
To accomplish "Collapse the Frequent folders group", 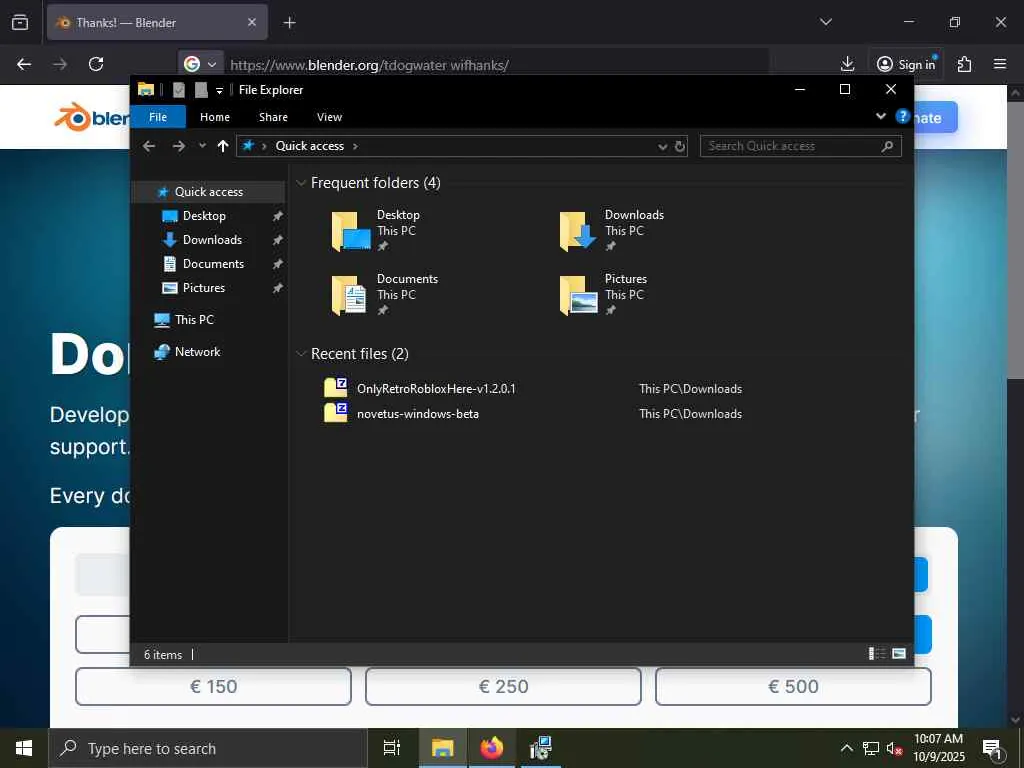I will [301, 183].
